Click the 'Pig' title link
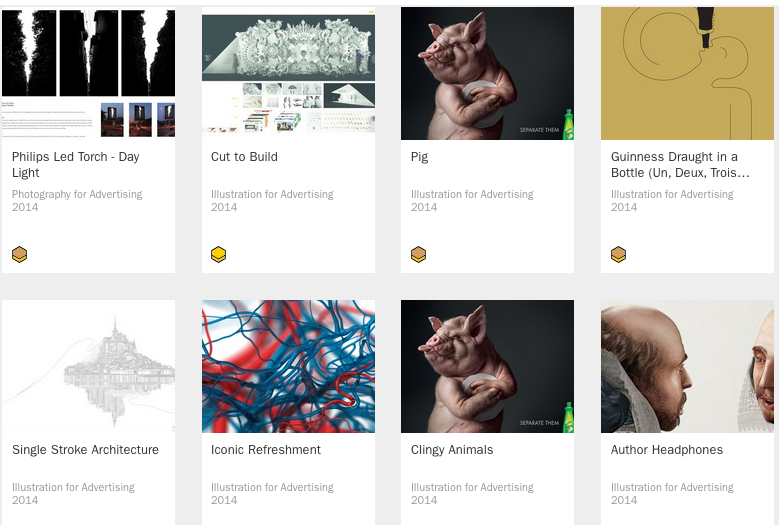The height and width of the screenshot is (525, 779). click(x=419, y=157)
